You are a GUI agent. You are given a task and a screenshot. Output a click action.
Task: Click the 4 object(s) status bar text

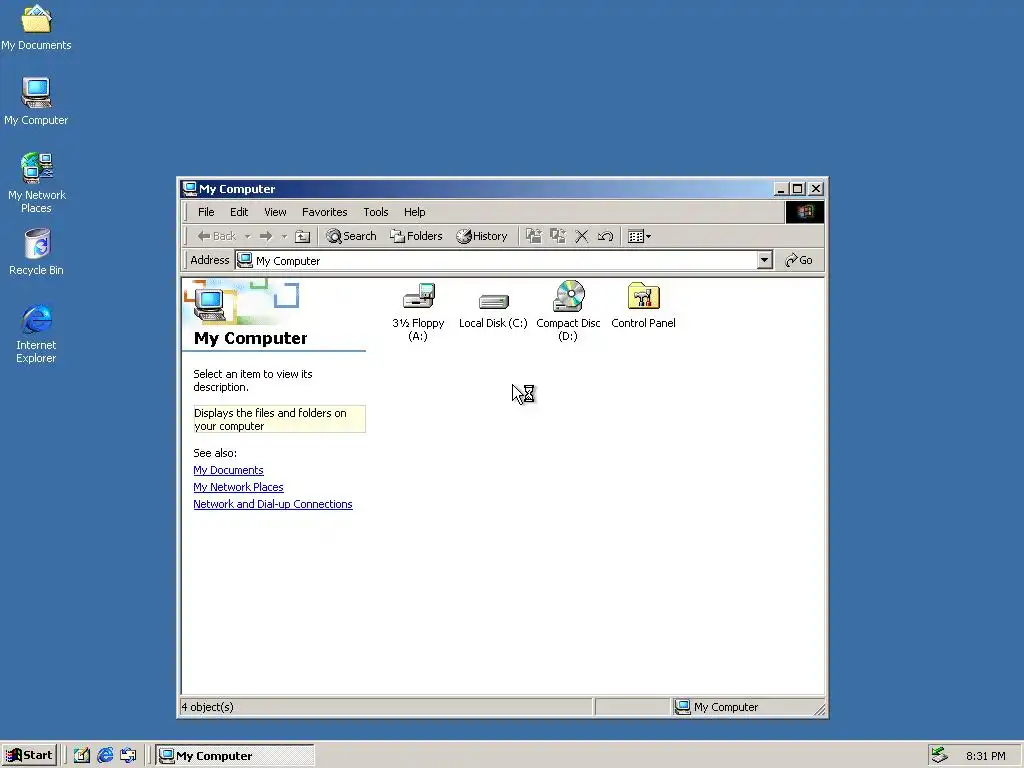tap(208, 707)
